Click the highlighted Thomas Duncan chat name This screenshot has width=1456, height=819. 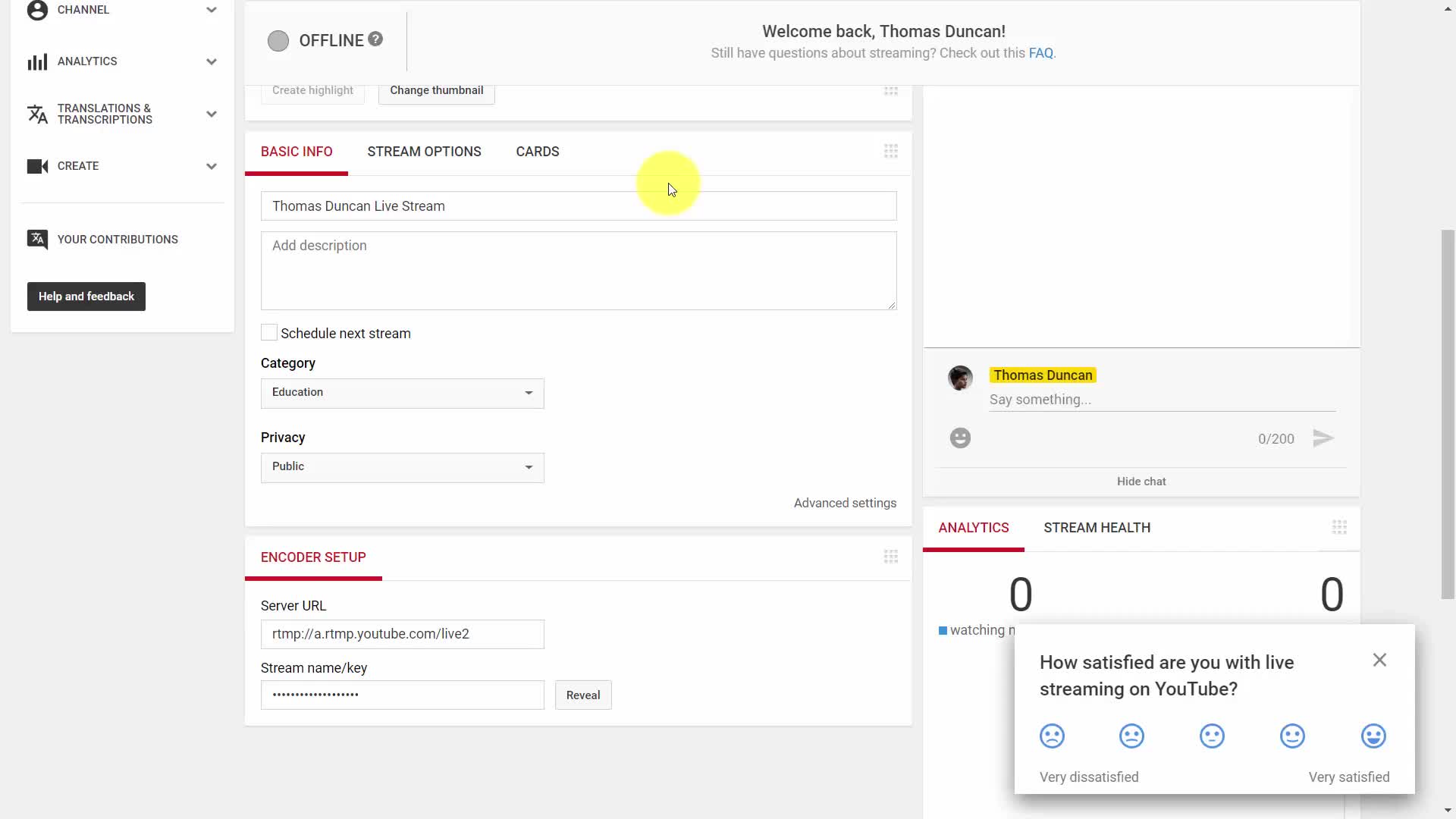coord(1043,375)
